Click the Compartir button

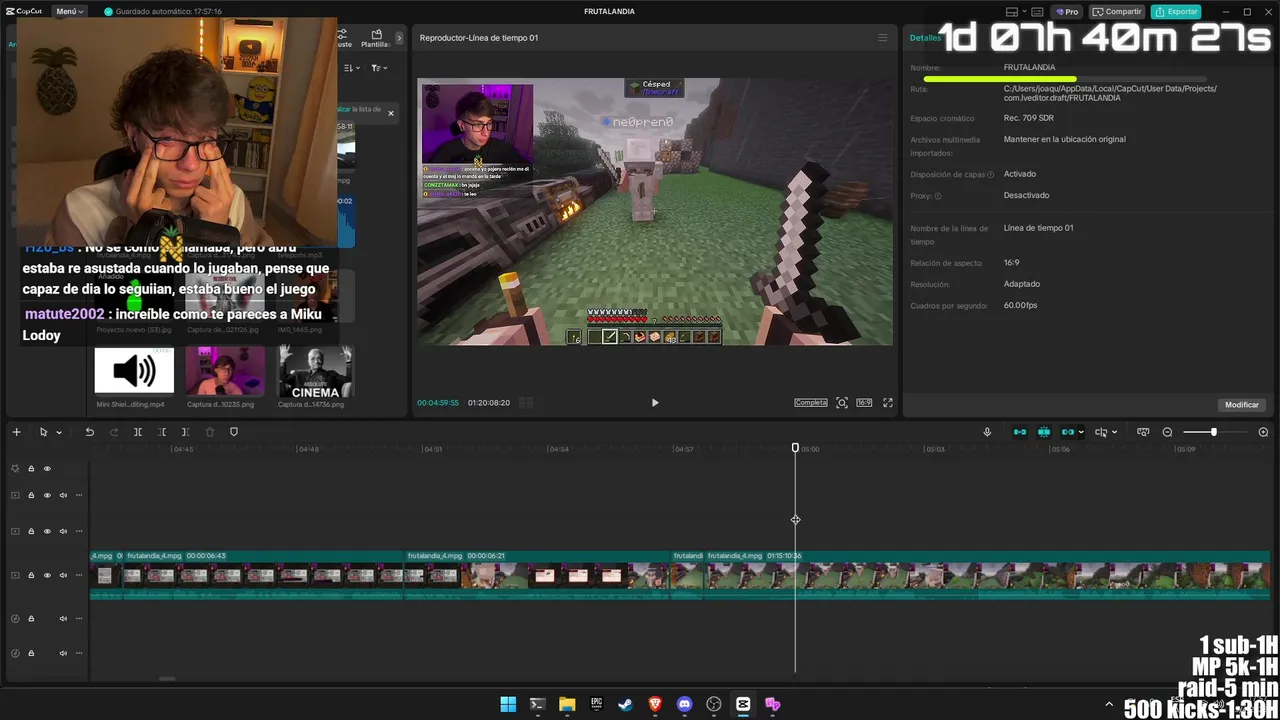[x=1117, y=12]
